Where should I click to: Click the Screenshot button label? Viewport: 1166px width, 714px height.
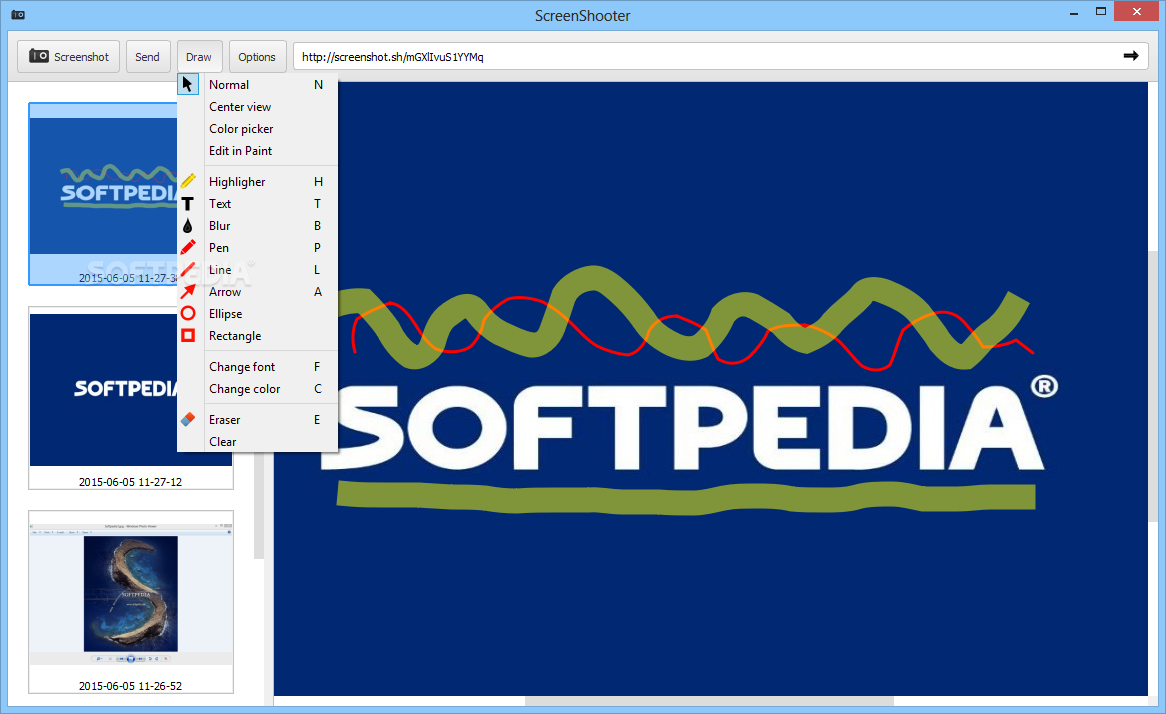click(81, 57)
